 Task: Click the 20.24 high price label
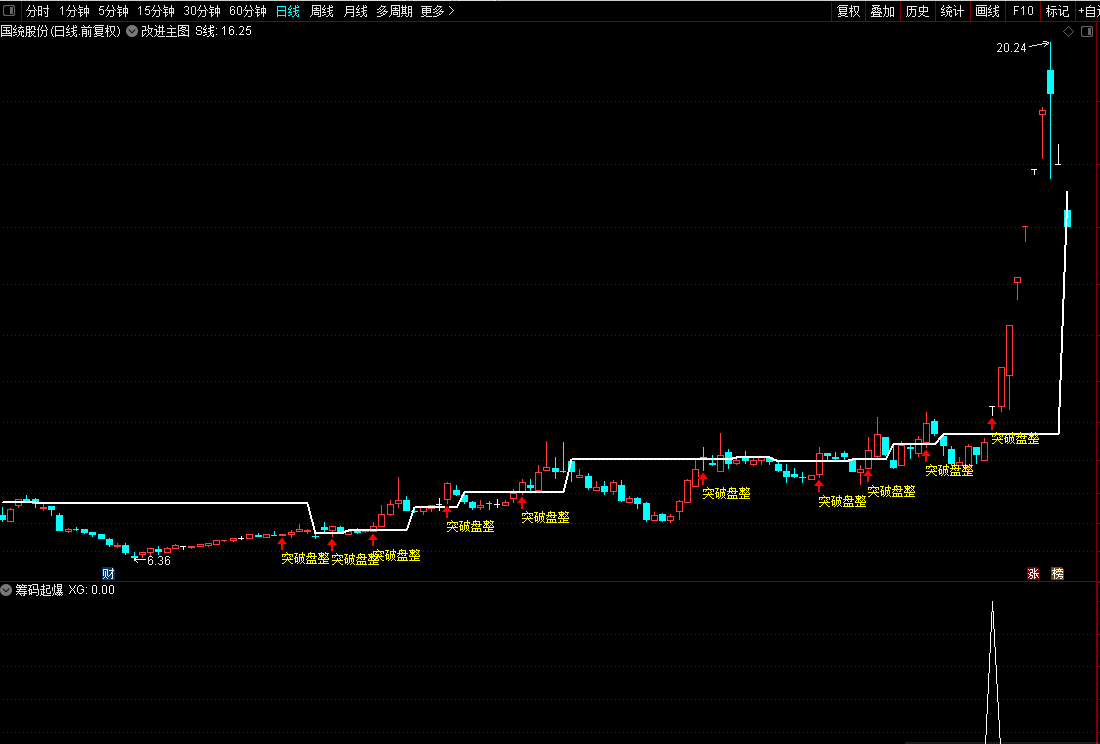1011,48
